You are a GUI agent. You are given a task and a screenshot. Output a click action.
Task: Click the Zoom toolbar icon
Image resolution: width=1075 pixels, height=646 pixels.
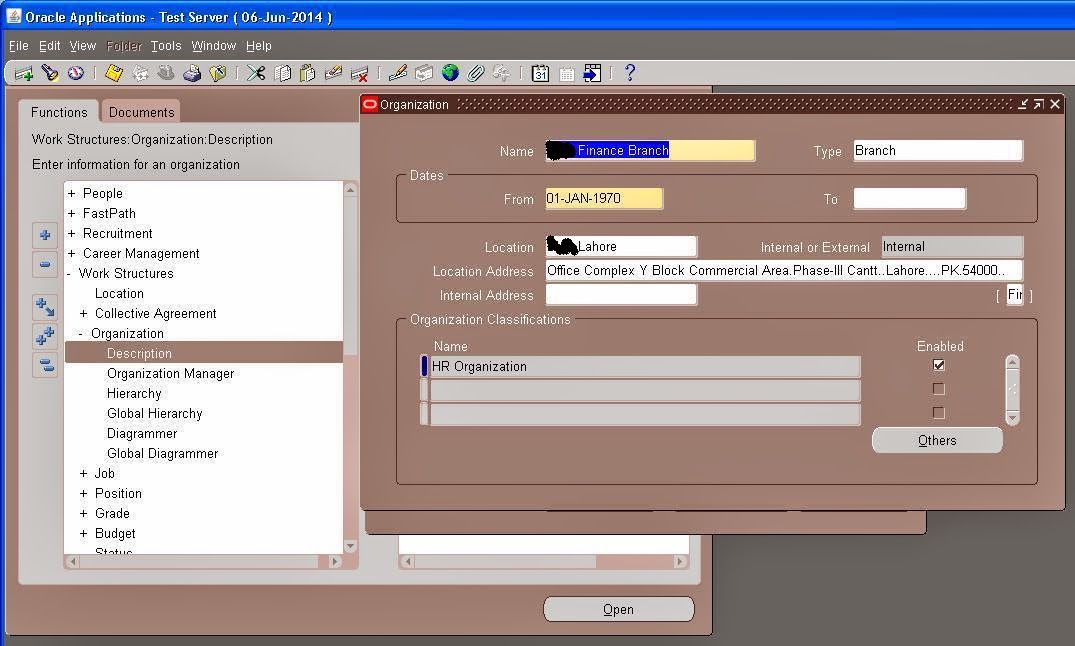(x=424, y=73)
